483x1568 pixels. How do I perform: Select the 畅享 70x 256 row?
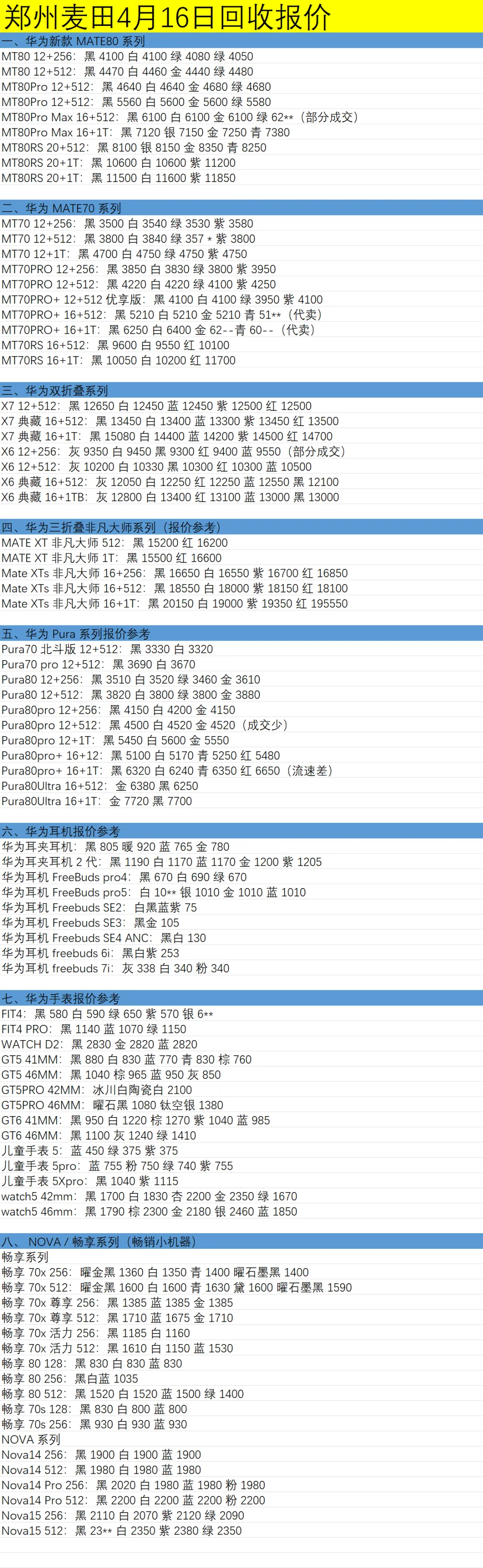[x=241, y=1272]
